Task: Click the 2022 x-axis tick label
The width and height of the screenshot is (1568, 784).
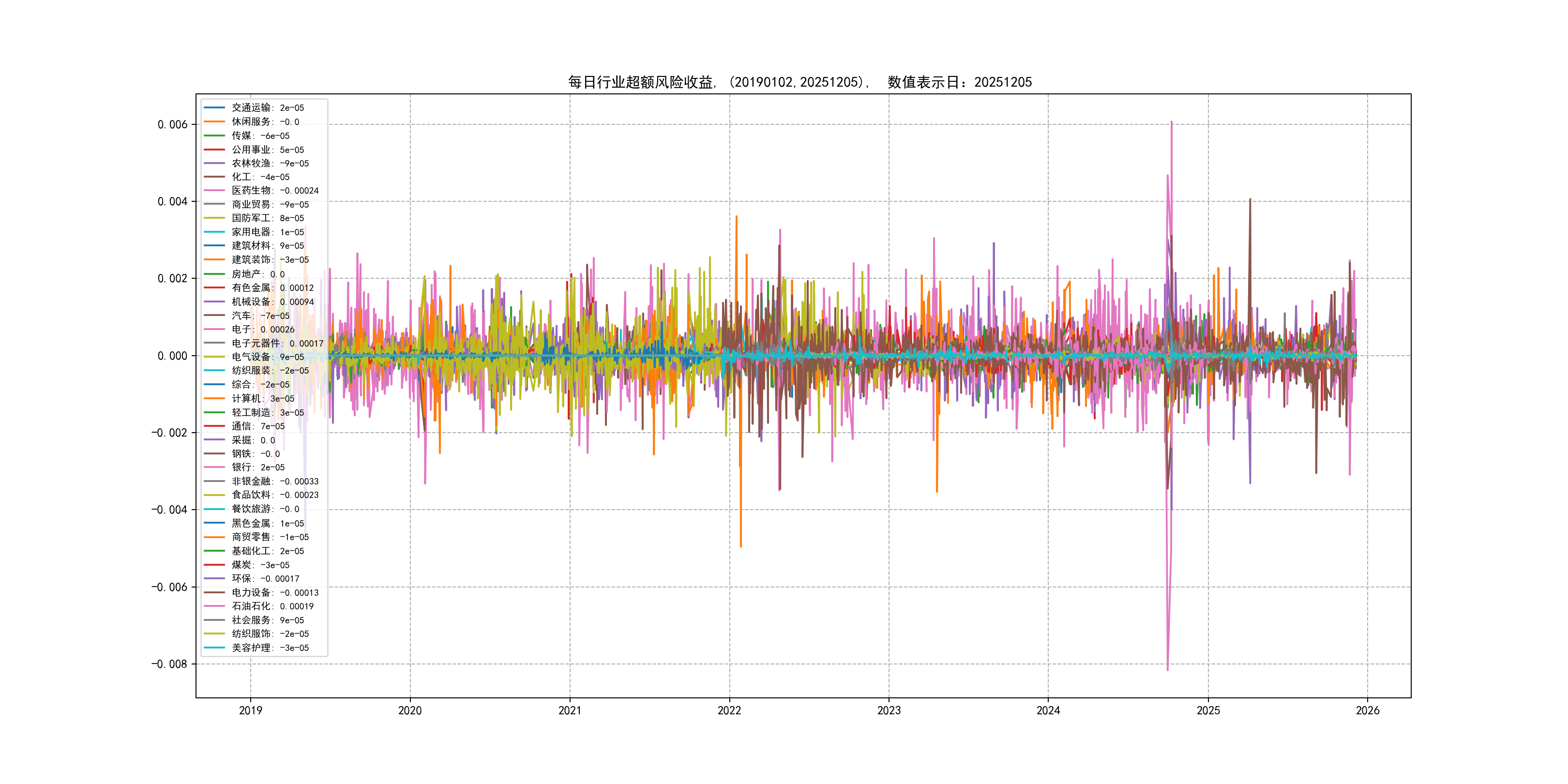Action: pos(729,710)
